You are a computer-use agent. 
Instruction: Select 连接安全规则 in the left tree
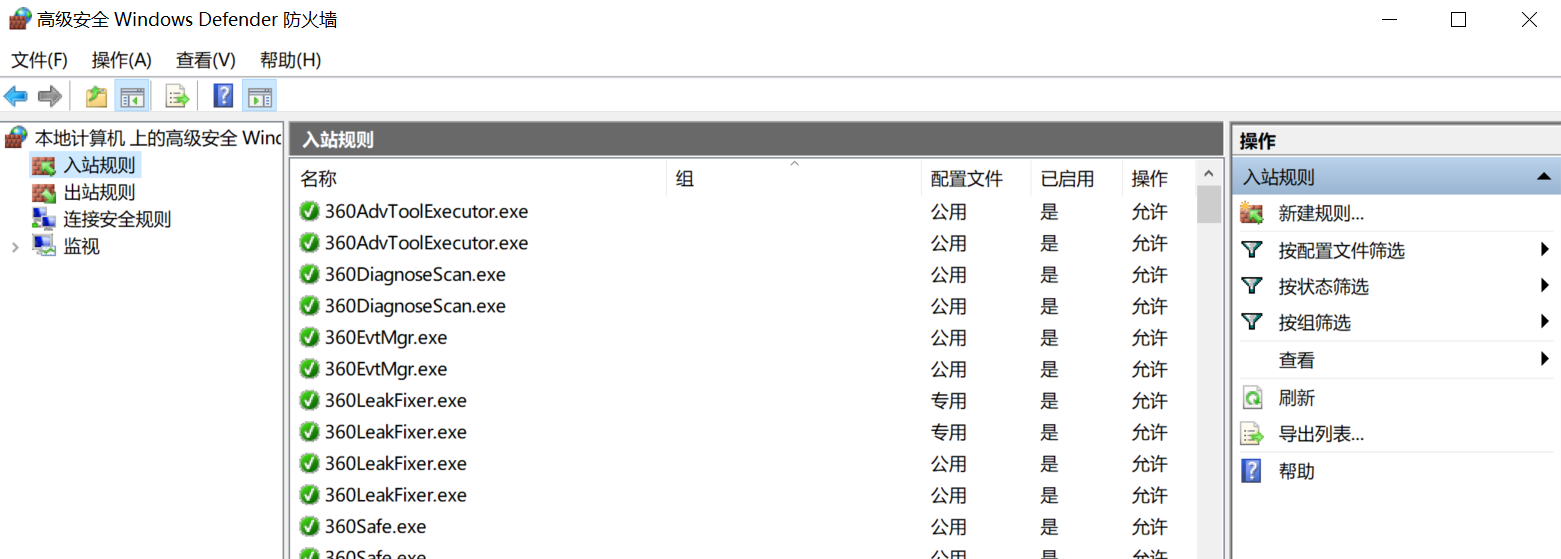coord(117,219)
